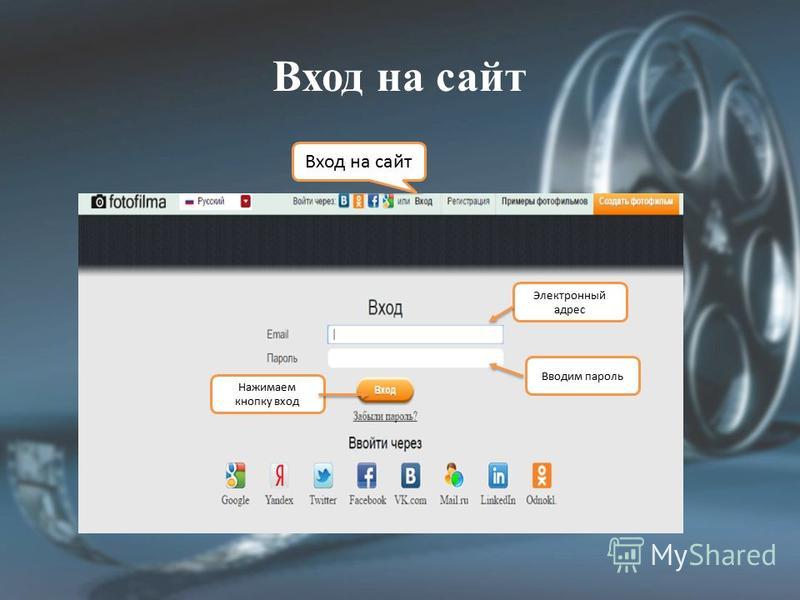Click the fotofilma camera logo
The height and width of the screenshot is (600, 800).
coord(129,202)
